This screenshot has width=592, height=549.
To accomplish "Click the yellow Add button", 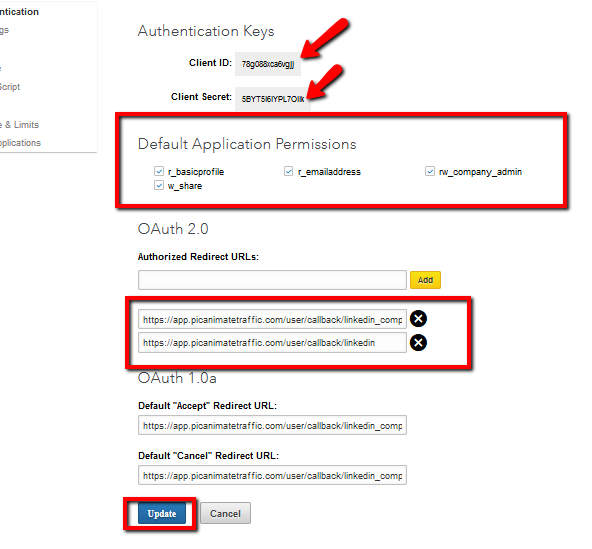I will [x=425, y=280].
